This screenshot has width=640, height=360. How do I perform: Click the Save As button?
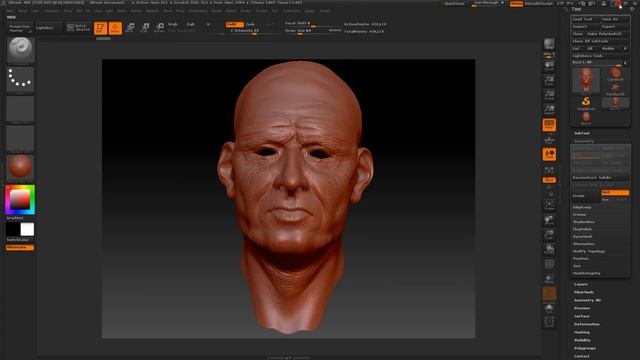615,19
